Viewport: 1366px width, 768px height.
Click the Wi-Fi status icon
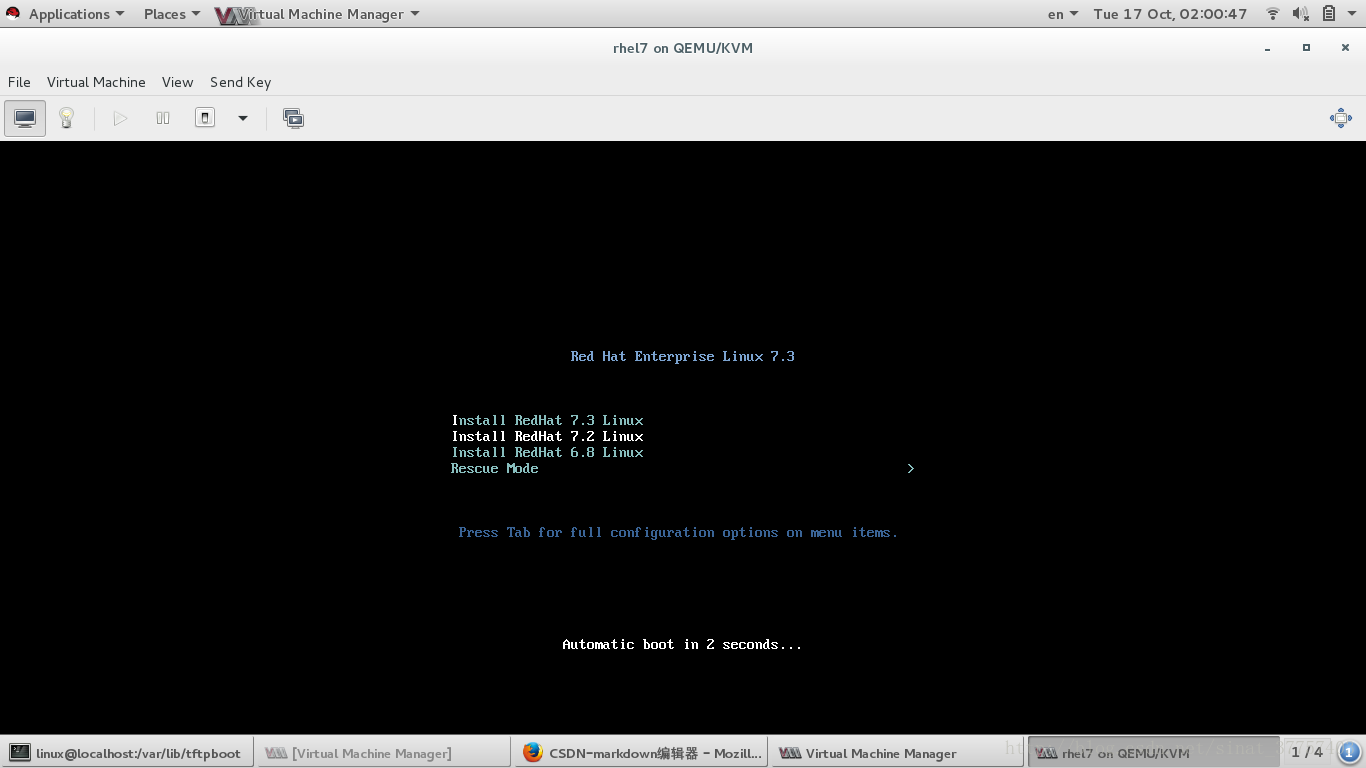coord(1273,14)
